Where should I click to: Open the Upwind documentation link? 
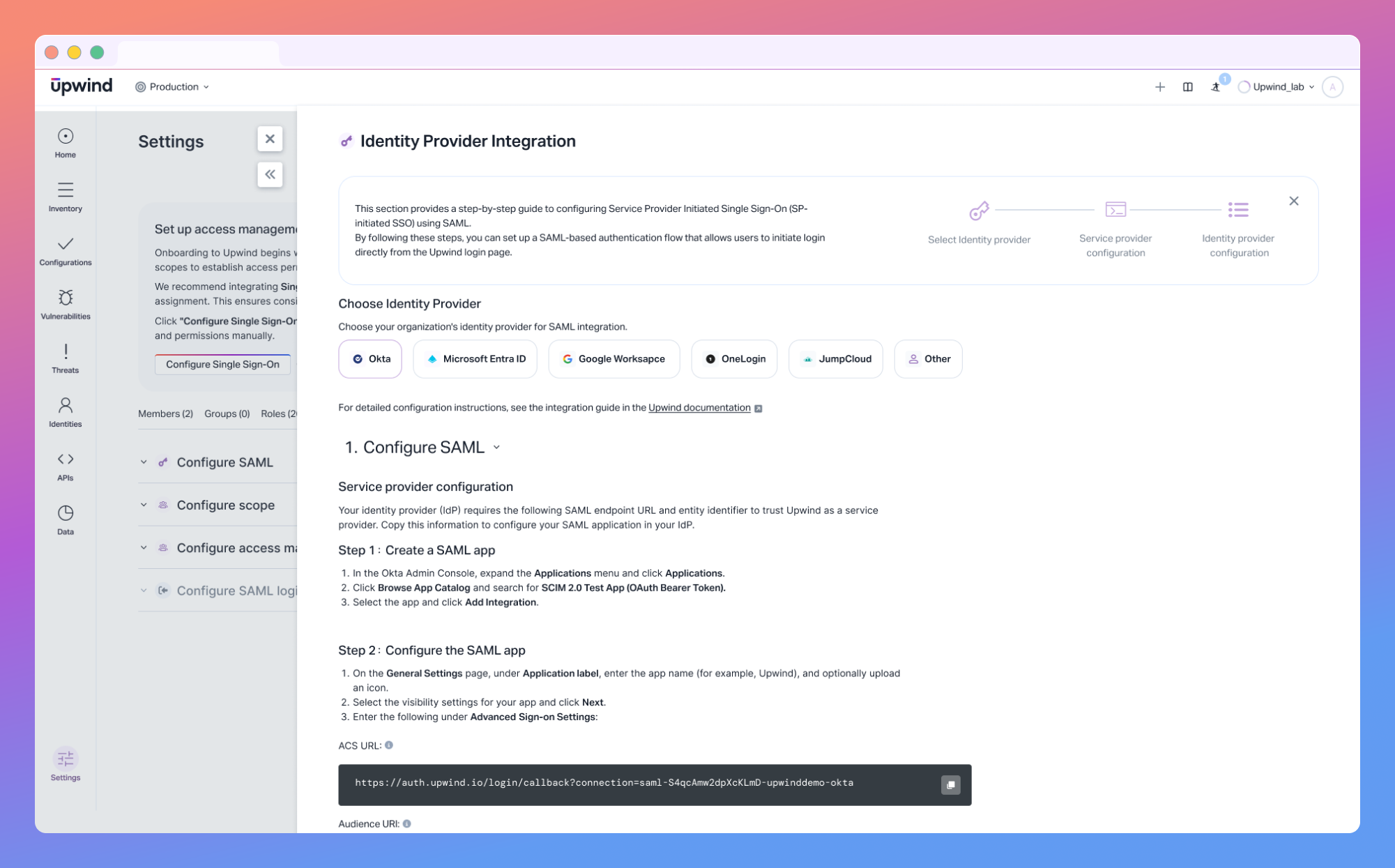coord(699,407)
